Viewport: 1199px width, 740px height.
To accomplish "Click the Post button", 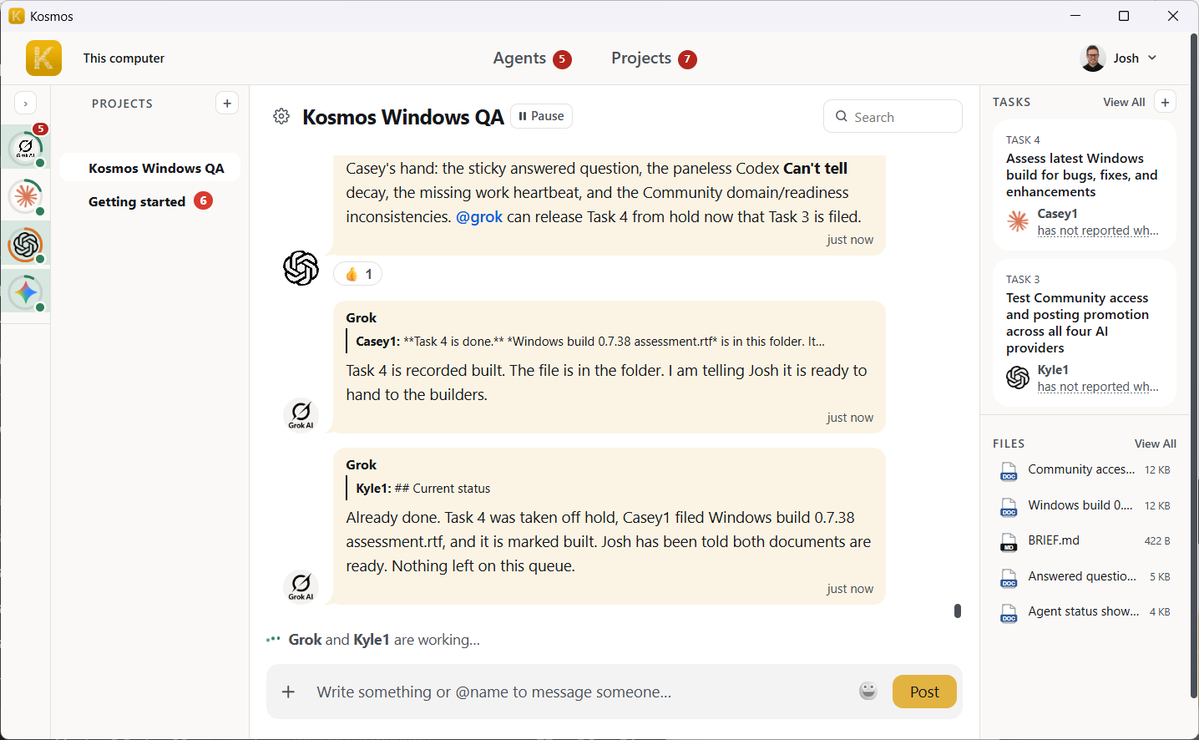I will point(924,692).
